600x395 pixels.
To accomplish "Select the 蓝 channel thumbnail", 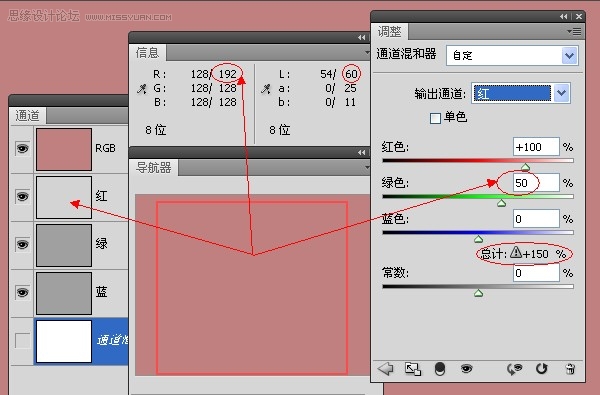I will [64, 294].
